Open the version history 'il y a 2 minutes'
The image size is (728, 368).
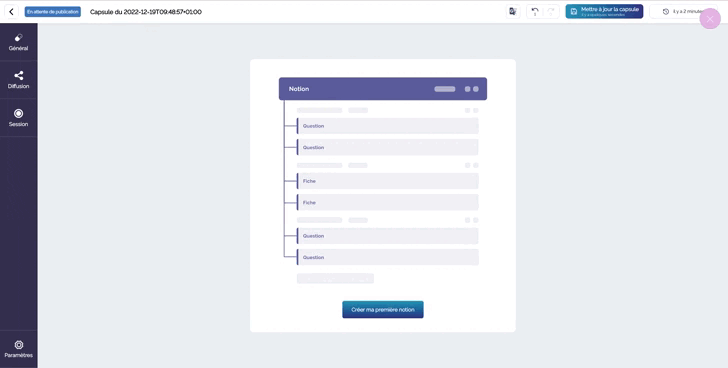coord(682,12)
